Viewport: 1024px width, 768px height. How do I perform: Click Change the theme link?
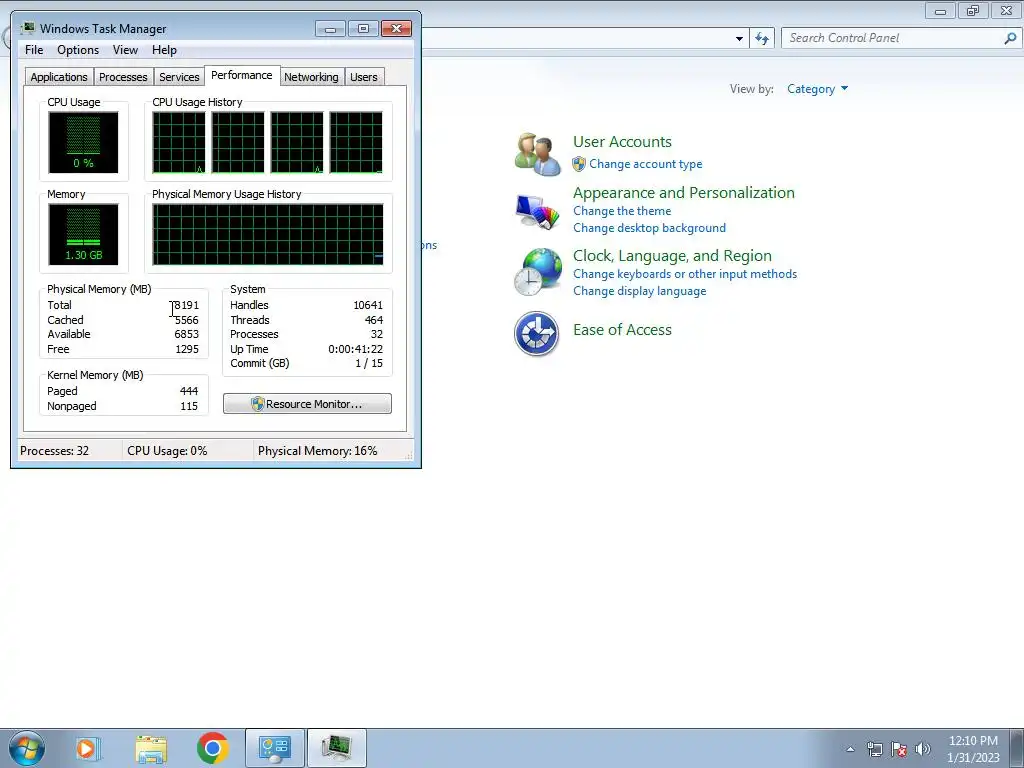pyautogui.click(x=622, y=211)
